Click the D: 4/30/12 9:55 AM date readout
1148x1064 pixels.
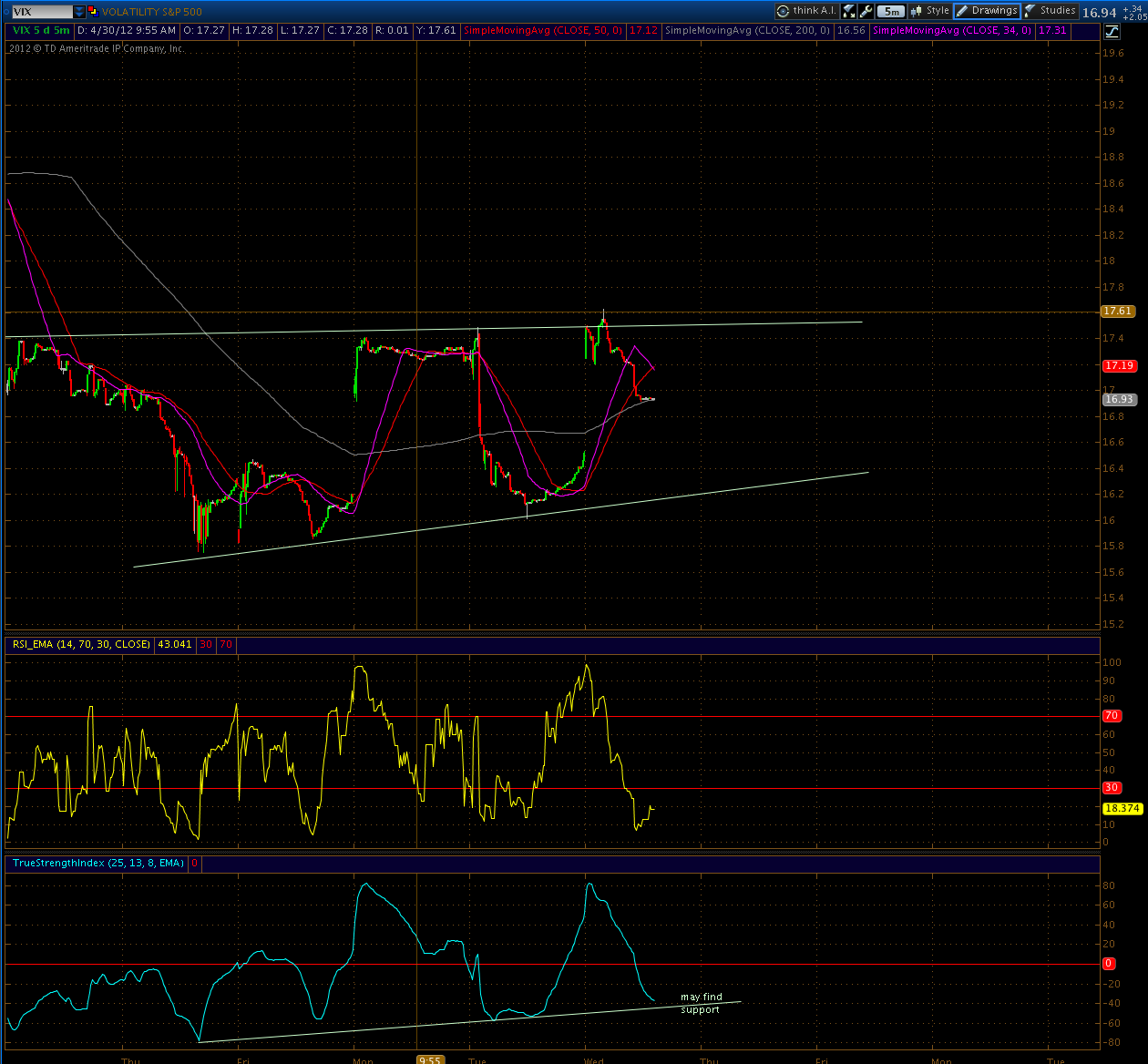pyautogui.click(x=128, y=30)
